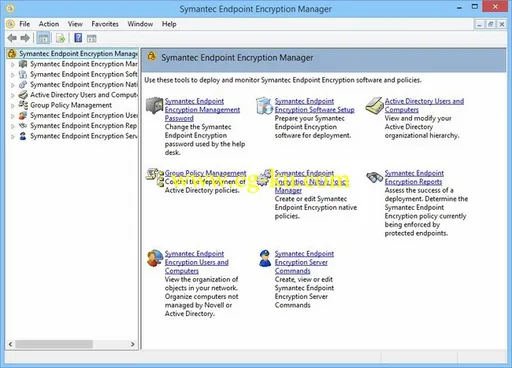The width and height of the screenshot is (512, 368).
Task: Click the Forward arrow toolbar icon
Action: tap(25, 38)
